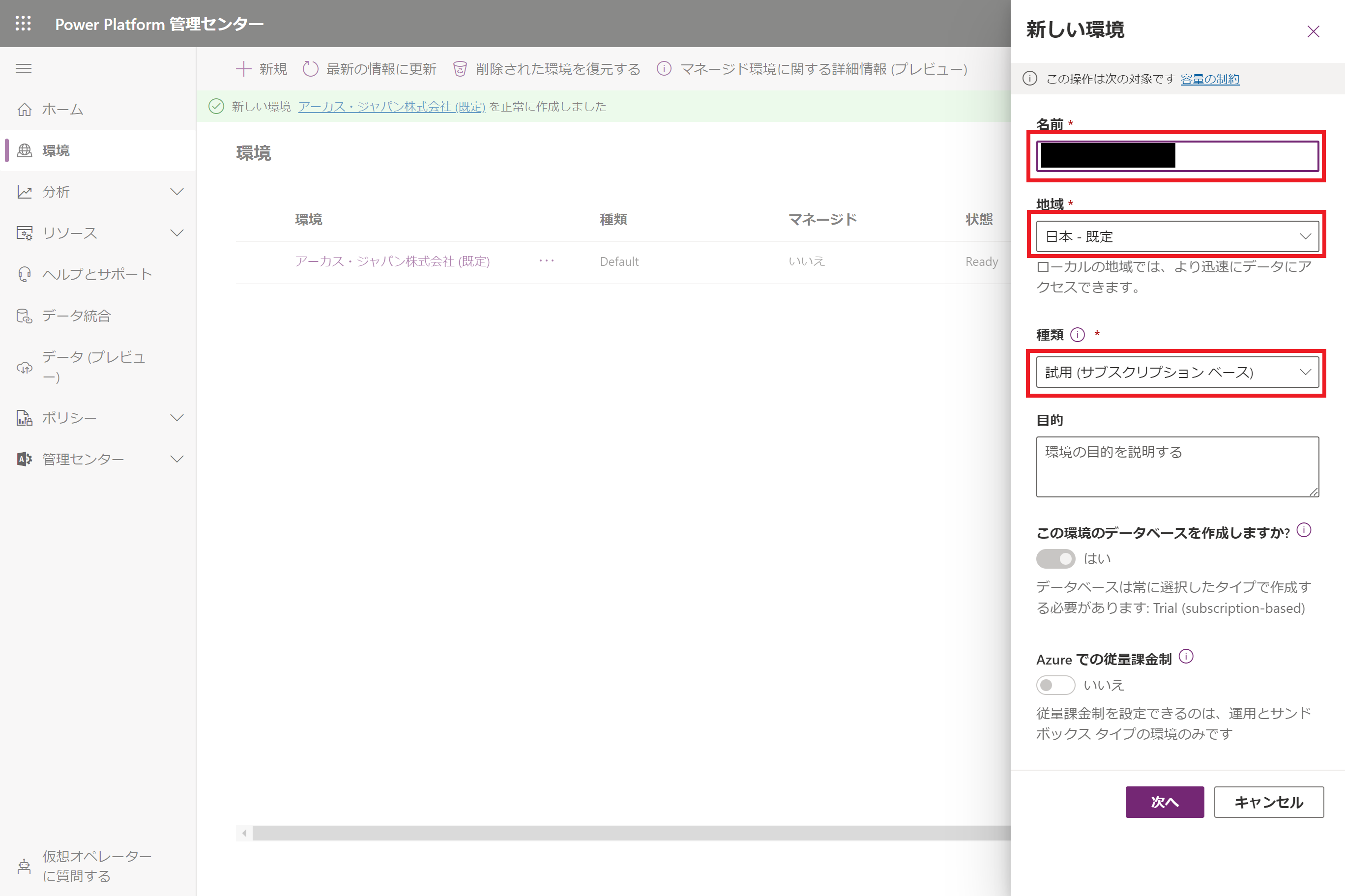Click the 目的 description text area

pyautogui.click(x=1177, y=467)
